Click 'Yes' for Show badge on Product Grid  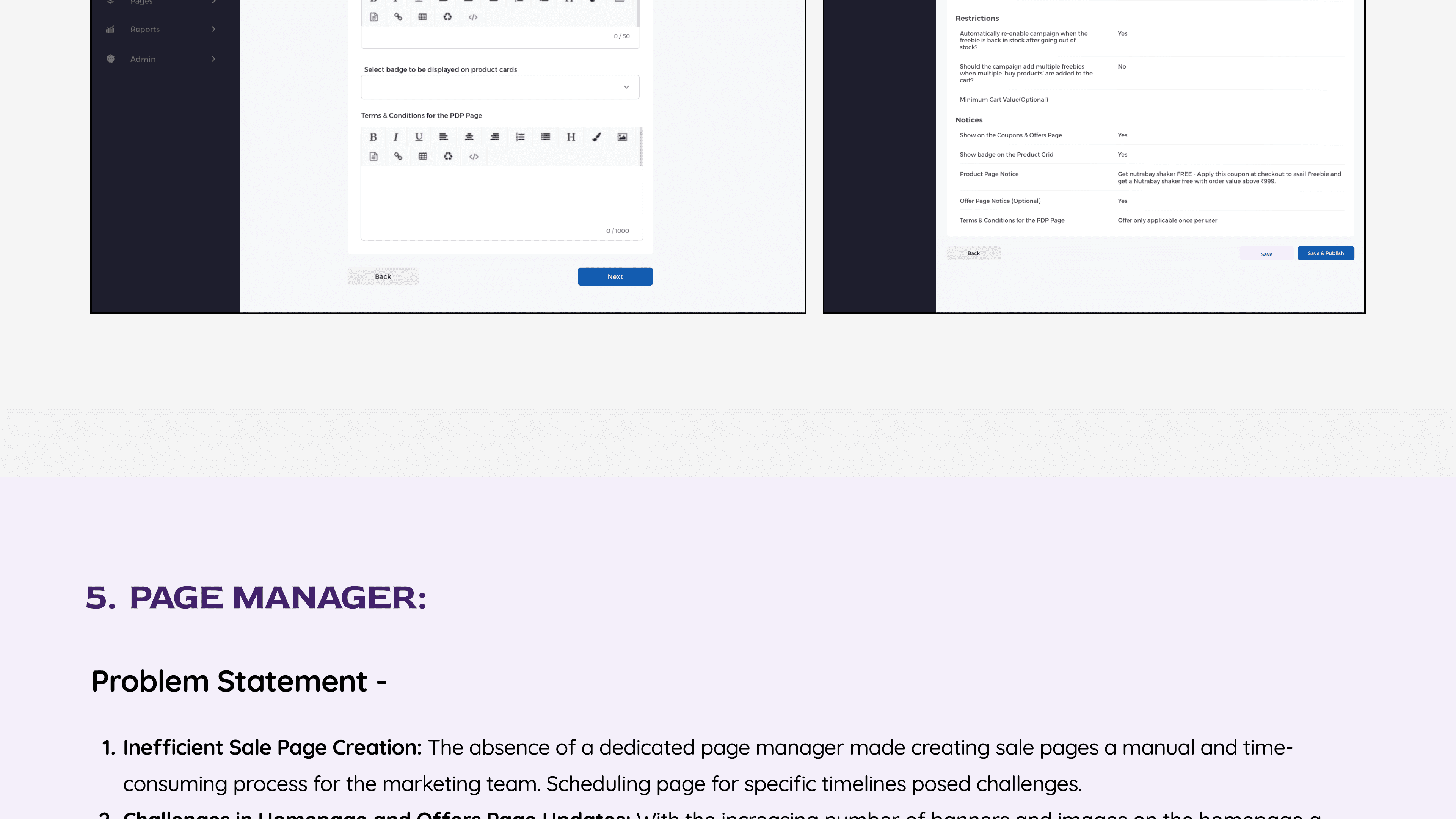(x=1122, y=154)
